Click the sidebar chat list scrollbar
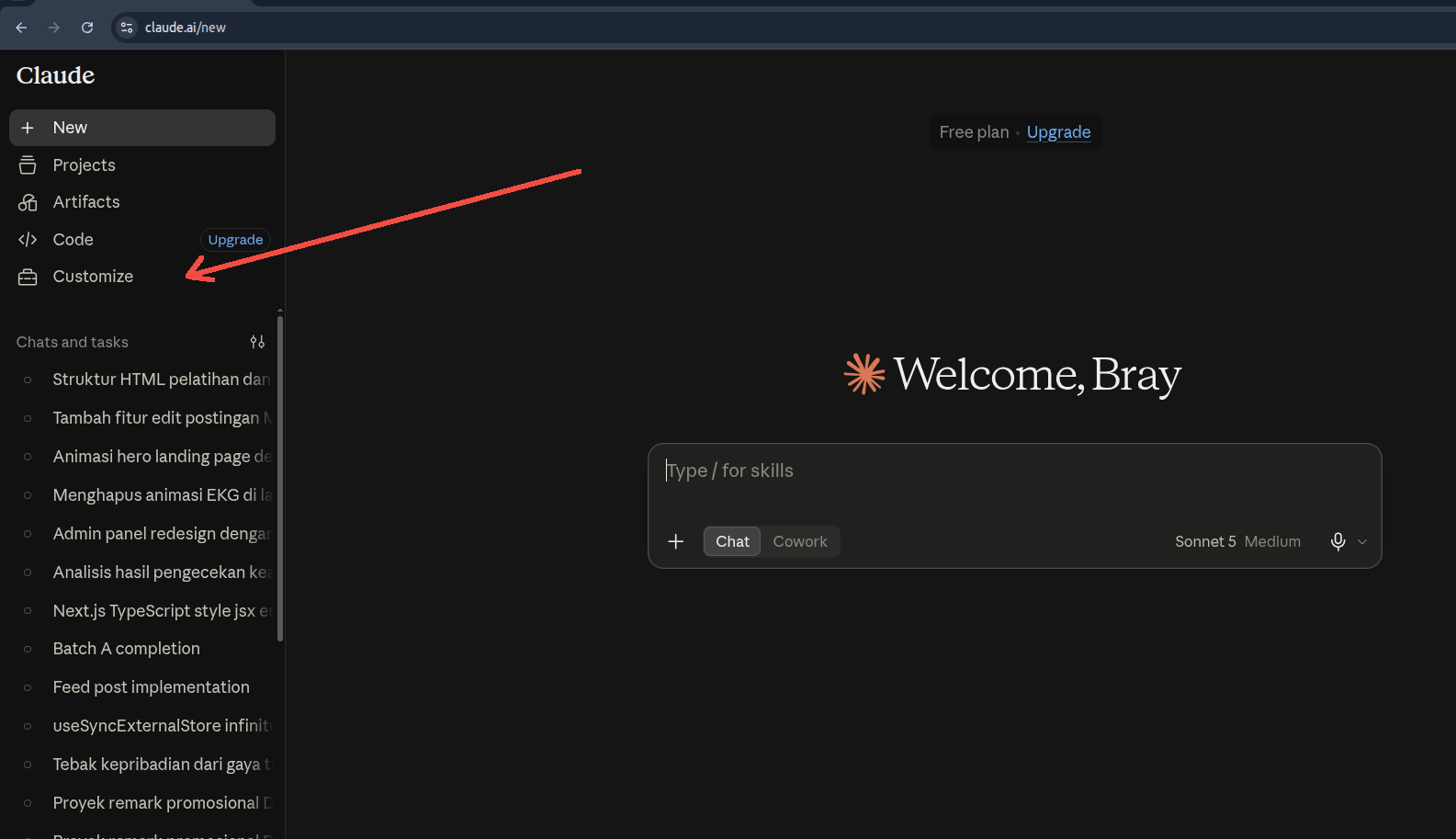The image size is (1456, 839). [x=280, y=478]
